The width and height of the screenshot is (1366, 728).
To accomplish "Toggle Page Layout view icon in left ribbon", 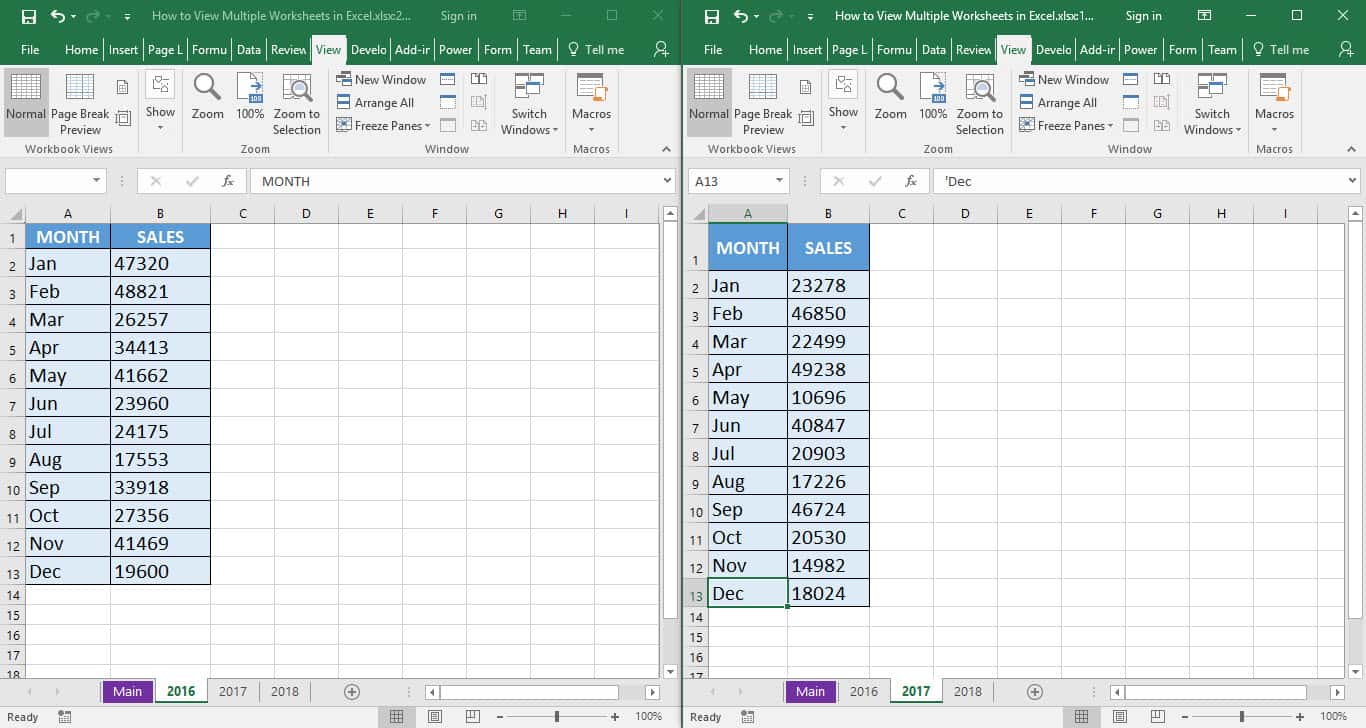I will point(123,87).
